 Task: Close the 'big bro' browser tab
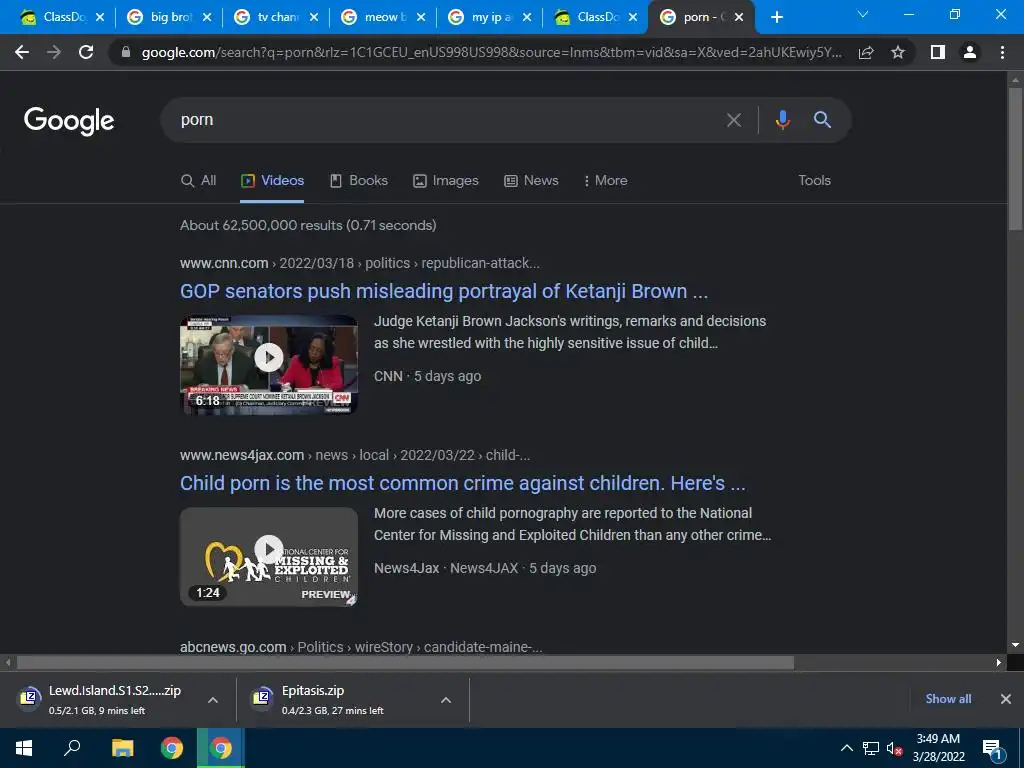207,17
